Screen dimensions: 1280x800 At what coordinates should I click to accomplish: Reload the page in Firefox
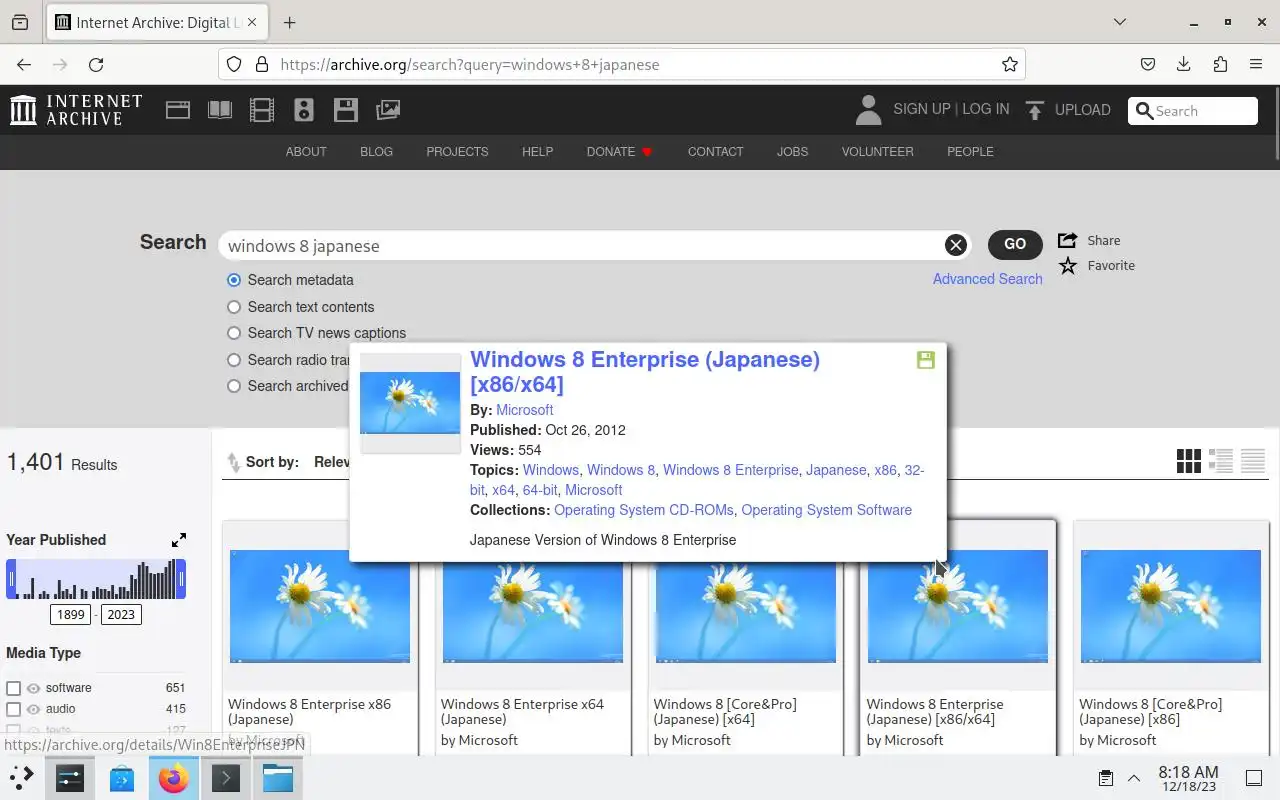pos(96,64)
